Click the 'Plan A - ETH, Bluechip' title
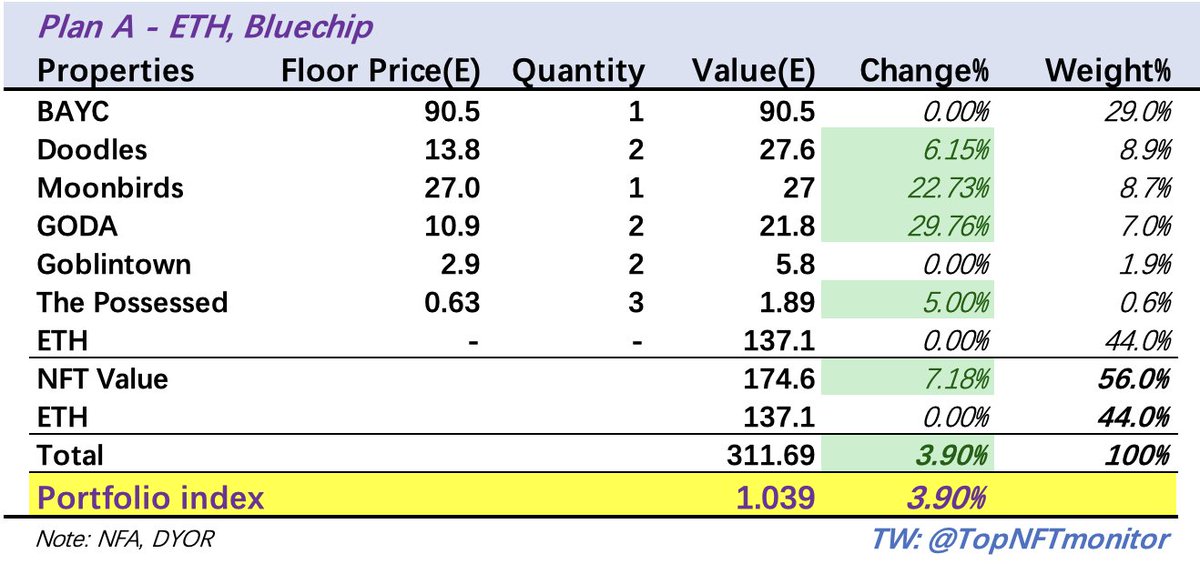1200x564 pixels. [x=204, y=26]
